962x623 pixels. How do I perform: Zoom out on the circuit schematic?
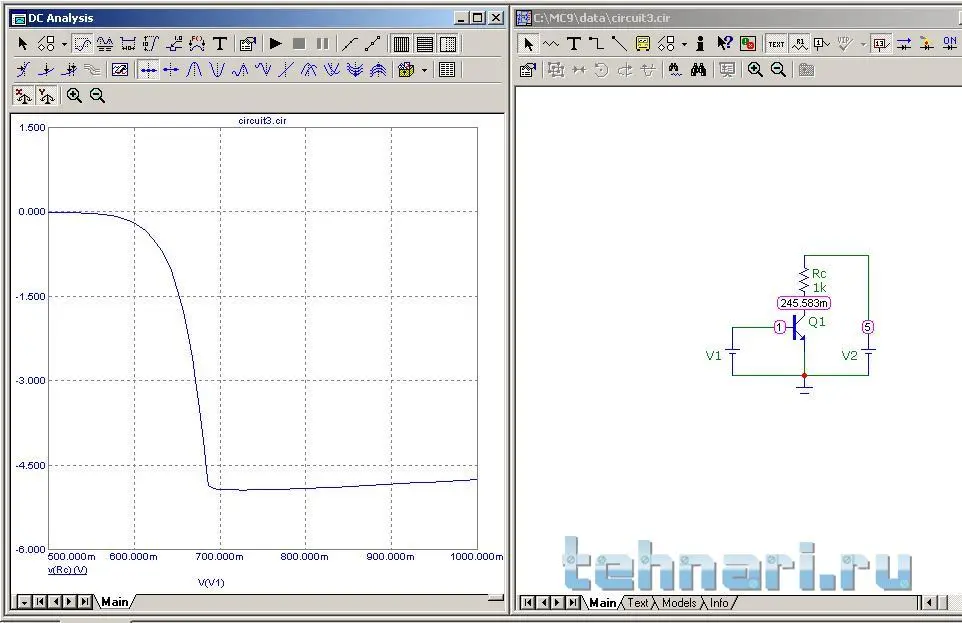pos(778,70)
